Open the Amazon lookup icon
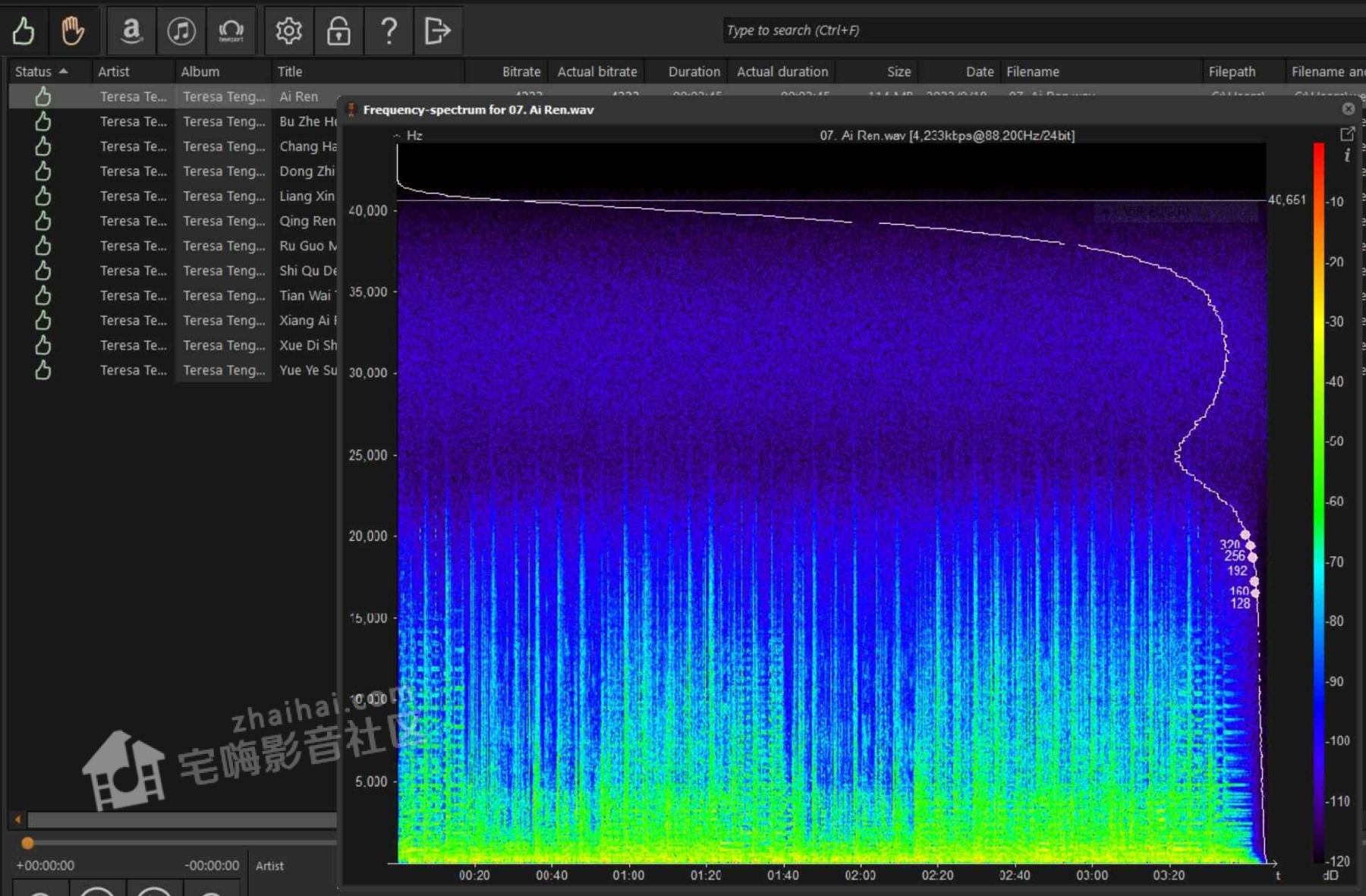This screenshot has width=1366, height=896. (x=132, y=31)
